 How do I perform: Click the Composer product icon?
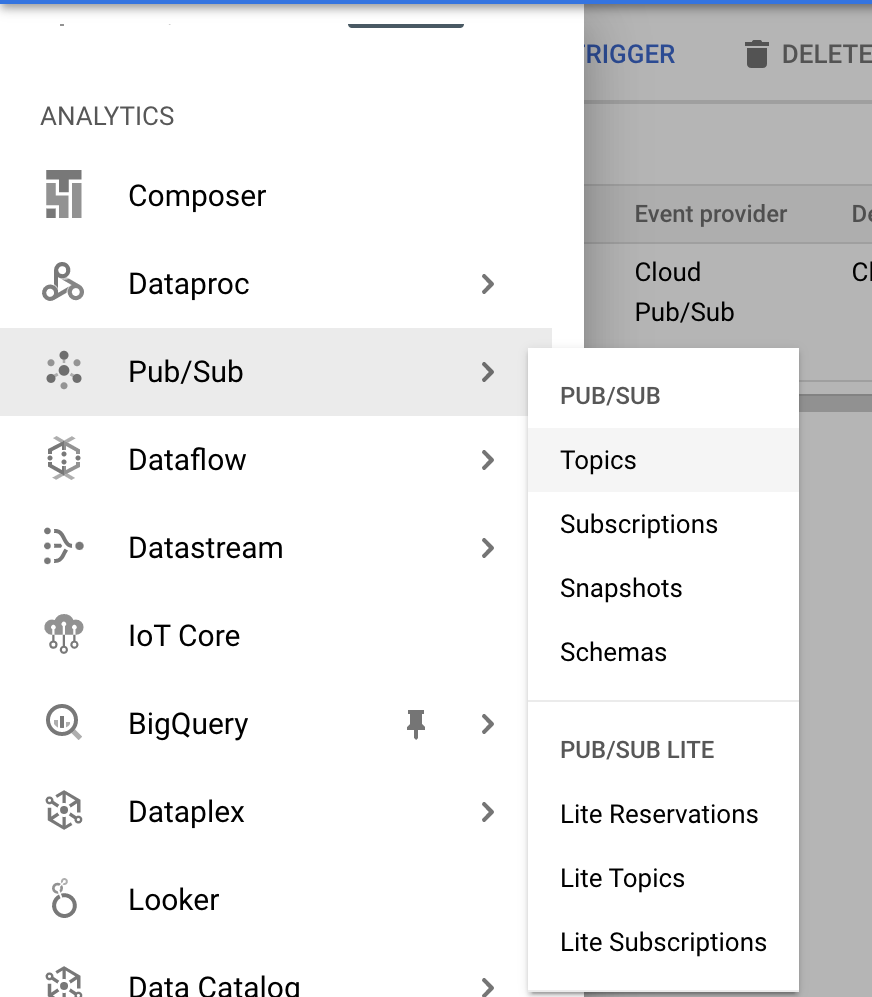click(64, 194)
